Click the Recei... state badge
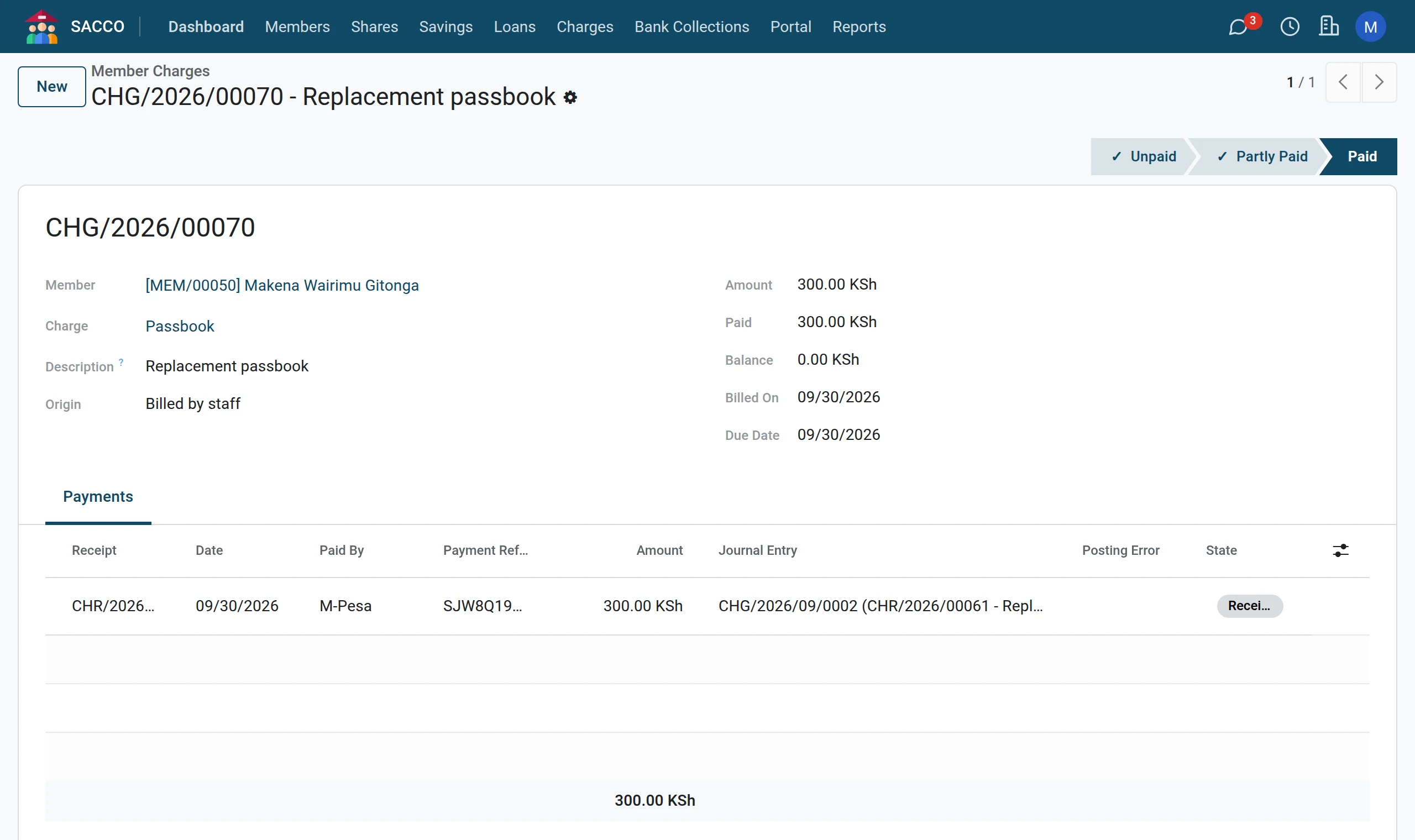The image size is (1415, 840). click(1250, 606)
